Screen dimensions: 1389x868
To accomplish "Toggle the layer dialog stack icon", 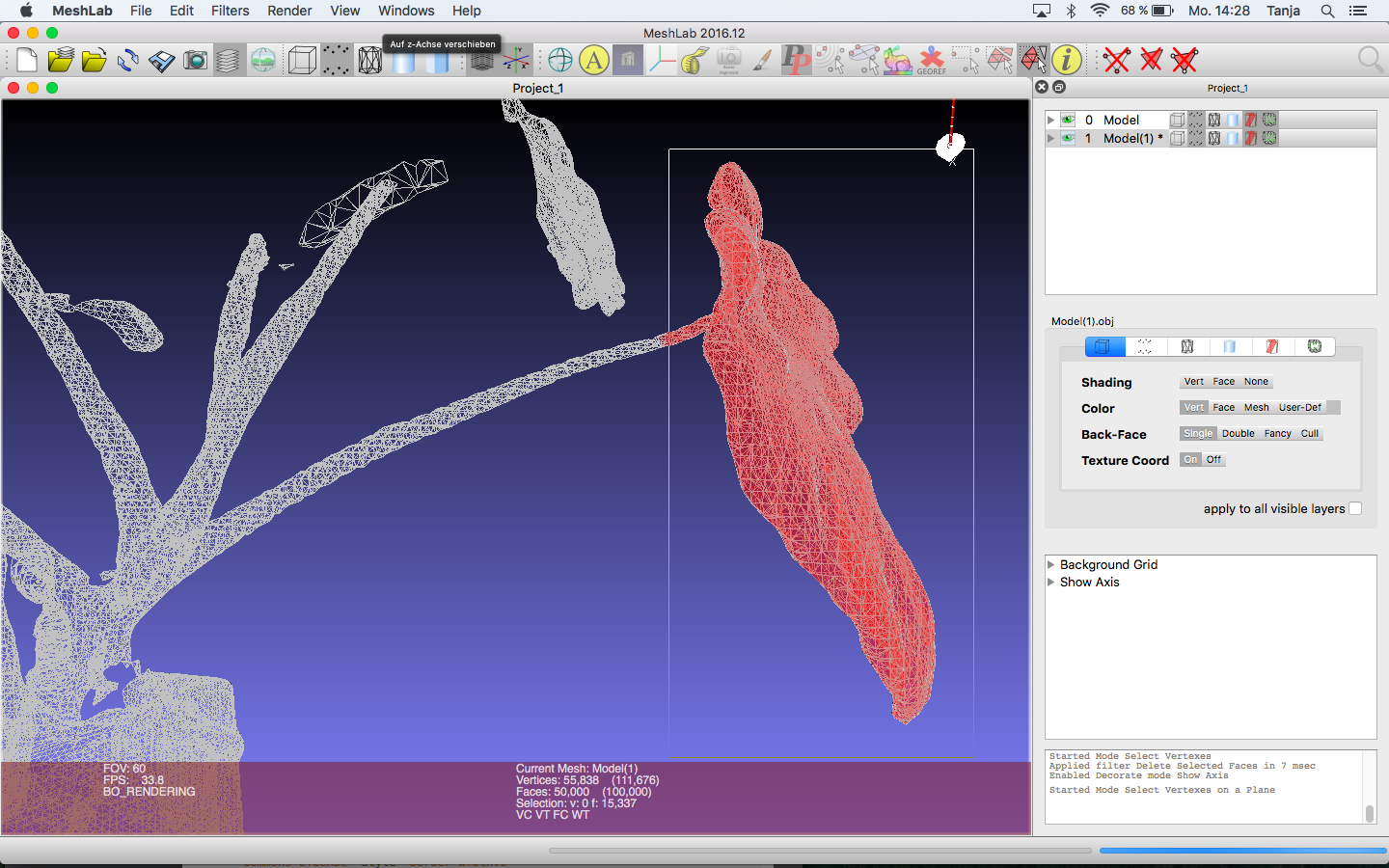I will click(x=228, y=61).
